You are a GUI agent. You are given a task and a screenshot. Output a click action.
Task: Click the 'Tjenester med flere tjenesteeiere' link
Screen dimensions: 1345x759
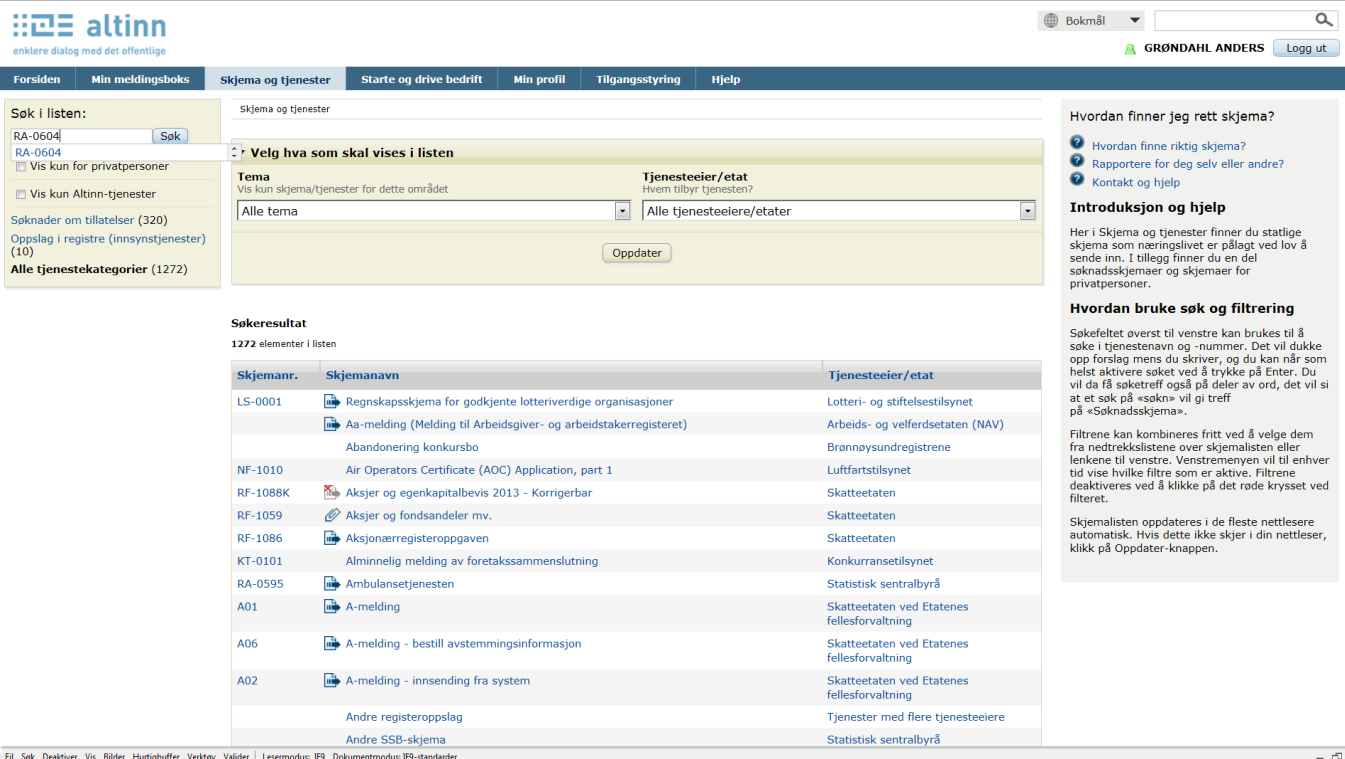click(x=916, y=717)
